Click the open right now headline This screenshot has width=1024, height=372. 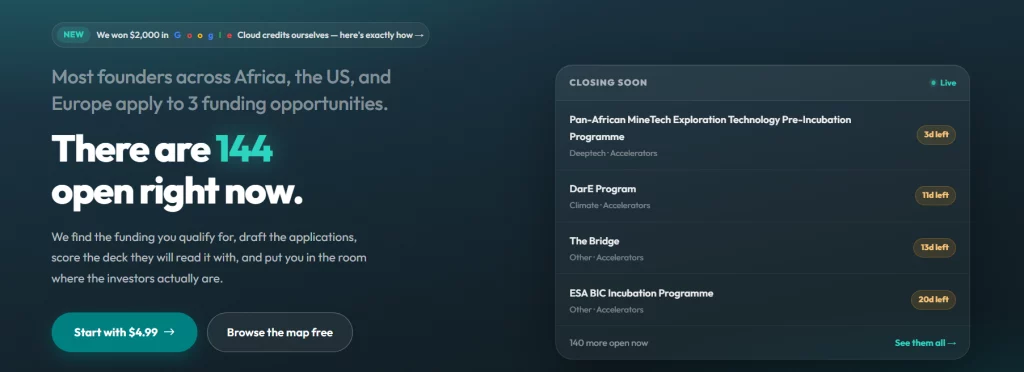[177, 192]
